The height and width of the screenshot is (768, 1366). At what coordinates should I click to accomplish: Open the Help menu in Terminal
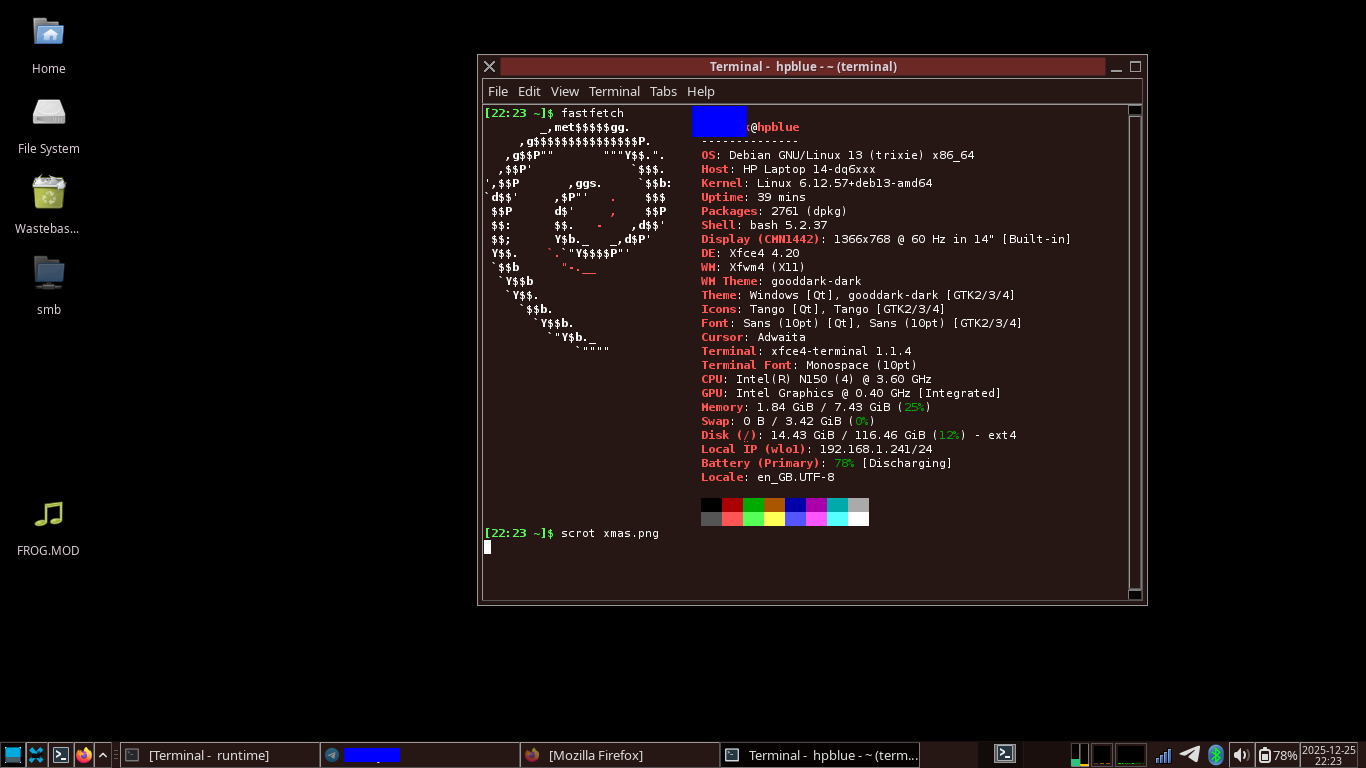(701, 91)
